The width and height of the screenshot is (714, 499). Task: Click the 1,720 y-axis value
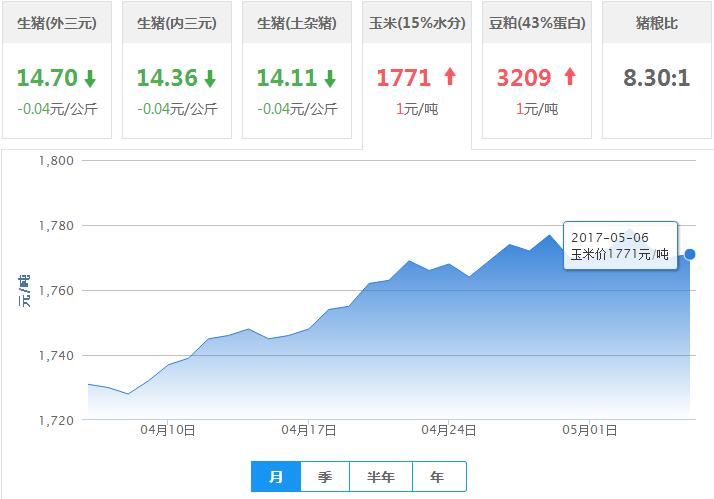click(x=56, y=421)
